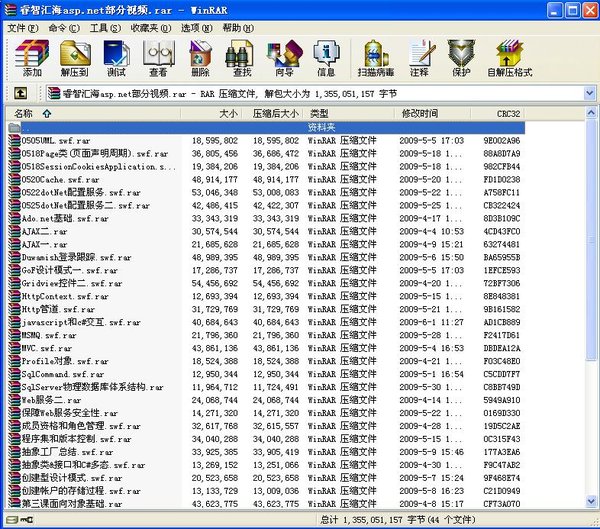The width and height of the screenshot is (600, 529).
Task: Select file Gridview控件二.swf.rar
Action: click(265, 284)
